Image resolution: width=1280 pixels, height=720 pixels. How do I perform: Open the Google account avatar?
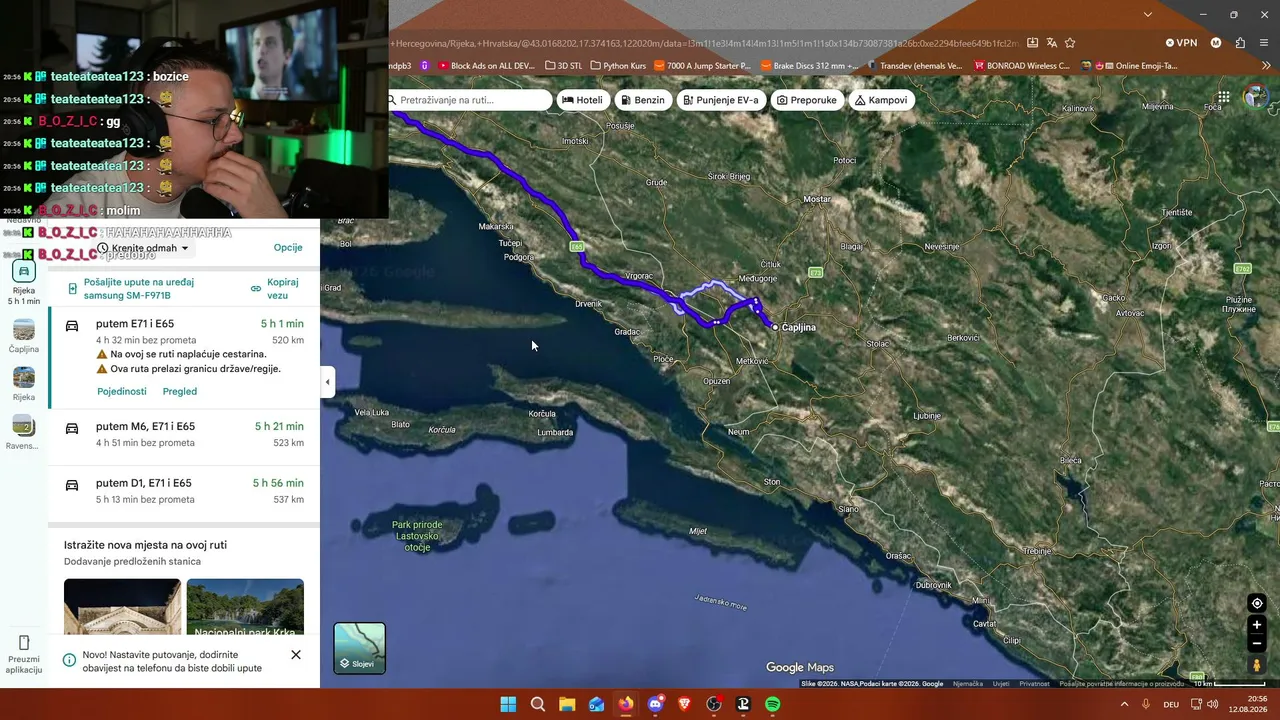click(x=1255, y=97)
